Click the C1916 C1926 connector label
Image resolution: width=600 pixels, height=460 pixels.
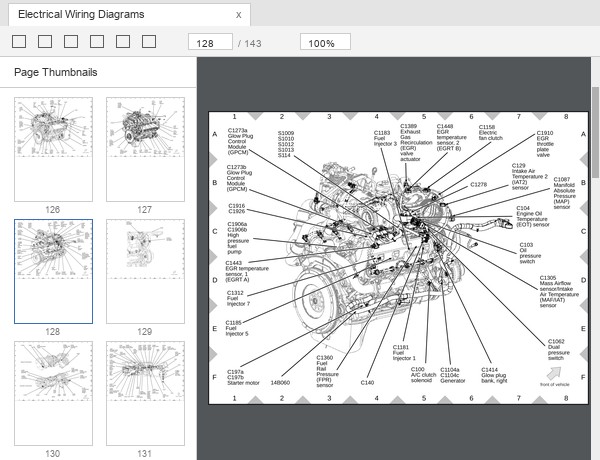tap(236, 209)
